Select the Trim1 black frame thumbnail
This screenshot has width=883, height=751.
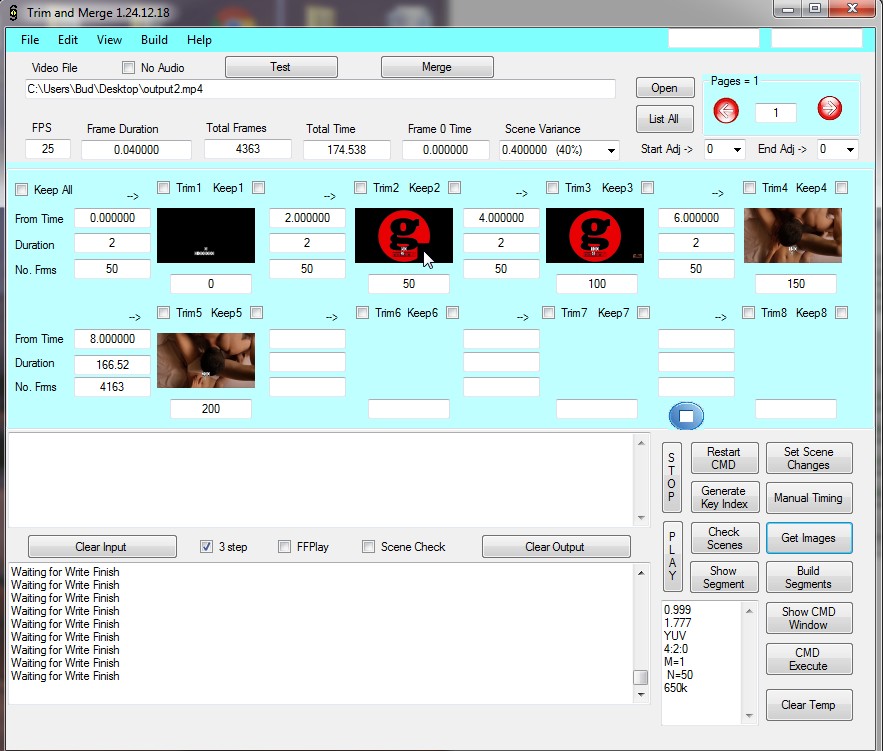[x=206, y=235]
